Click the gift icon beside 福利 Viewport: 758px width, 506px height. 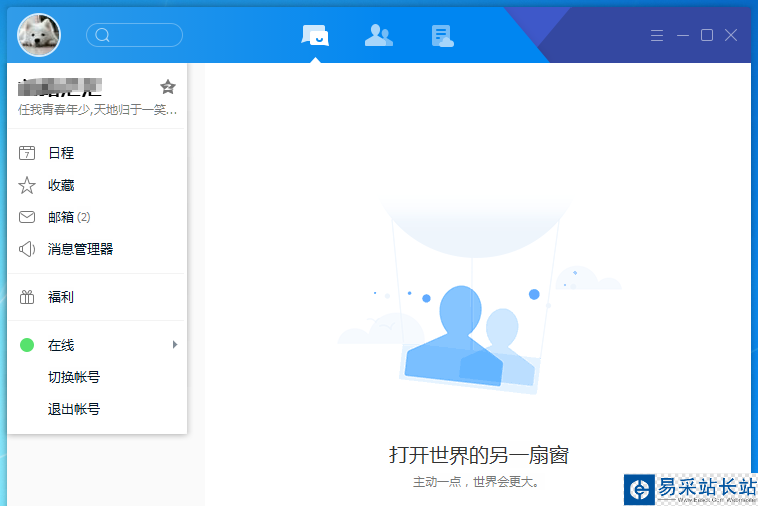pos(27,297)
